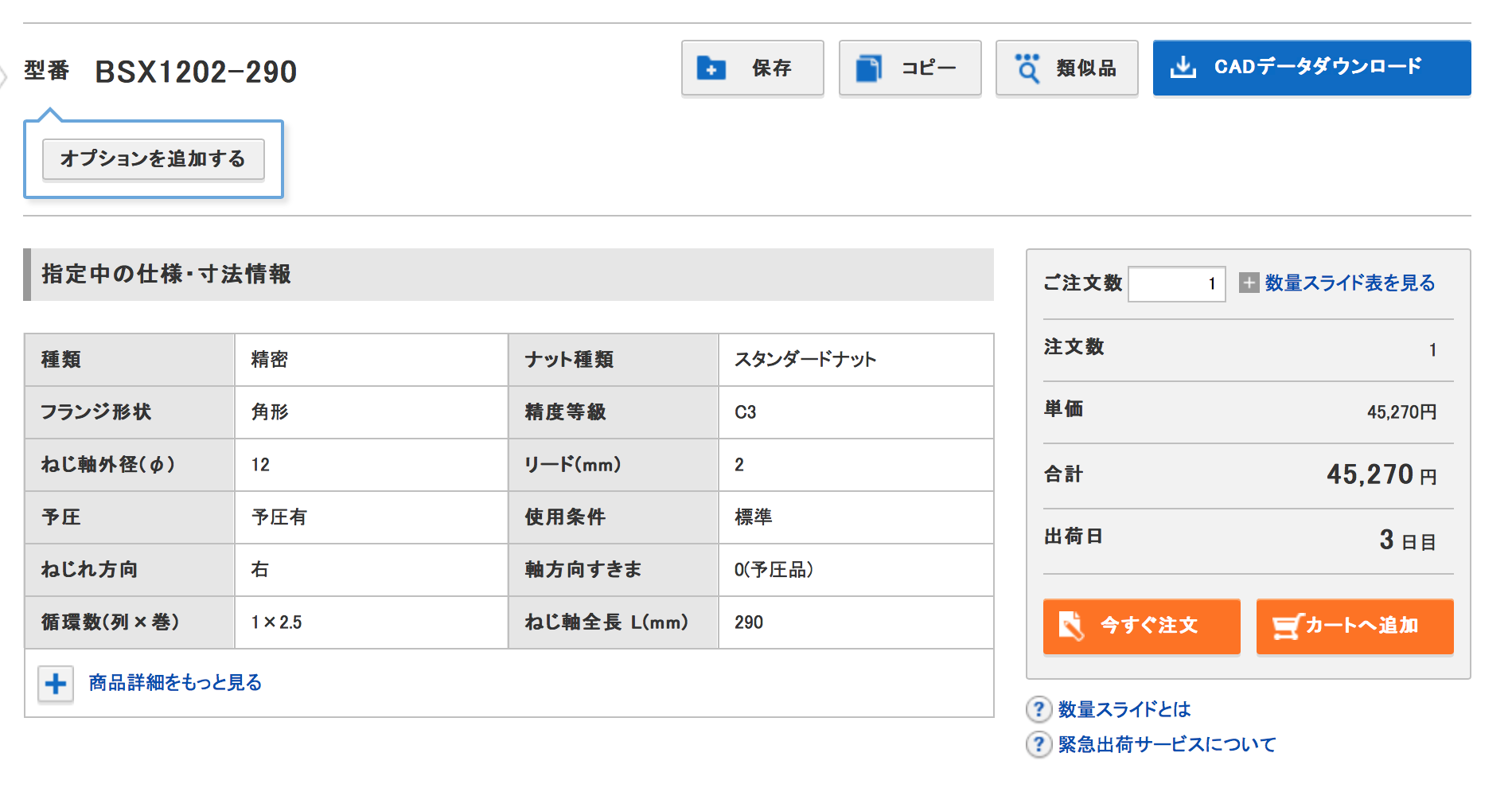This screenshot has height=788, width=1512.
Task: Click the C3 value in 精度等級 row
Action: tap(746, 412)
